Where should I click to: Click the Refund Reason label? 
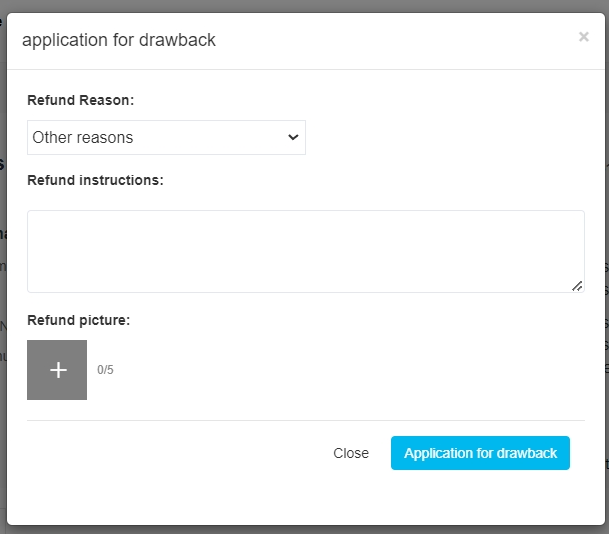point(80,100)
